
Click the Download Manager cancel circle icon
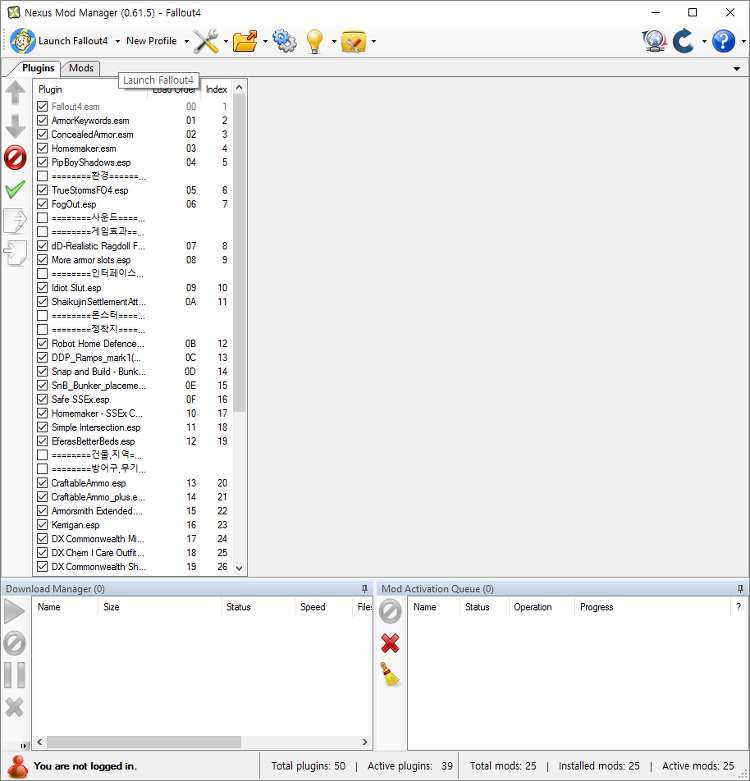click(14, 643)
